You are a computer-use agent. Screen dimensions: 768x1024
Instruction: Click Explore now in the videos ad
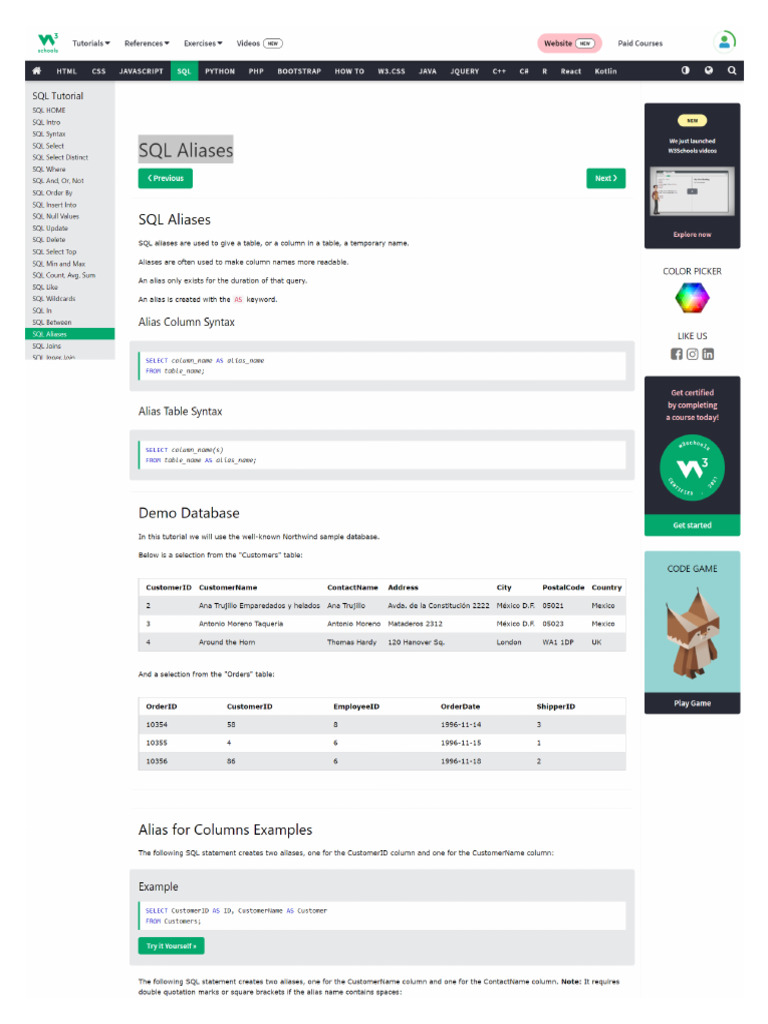click(x=692, y=234)
